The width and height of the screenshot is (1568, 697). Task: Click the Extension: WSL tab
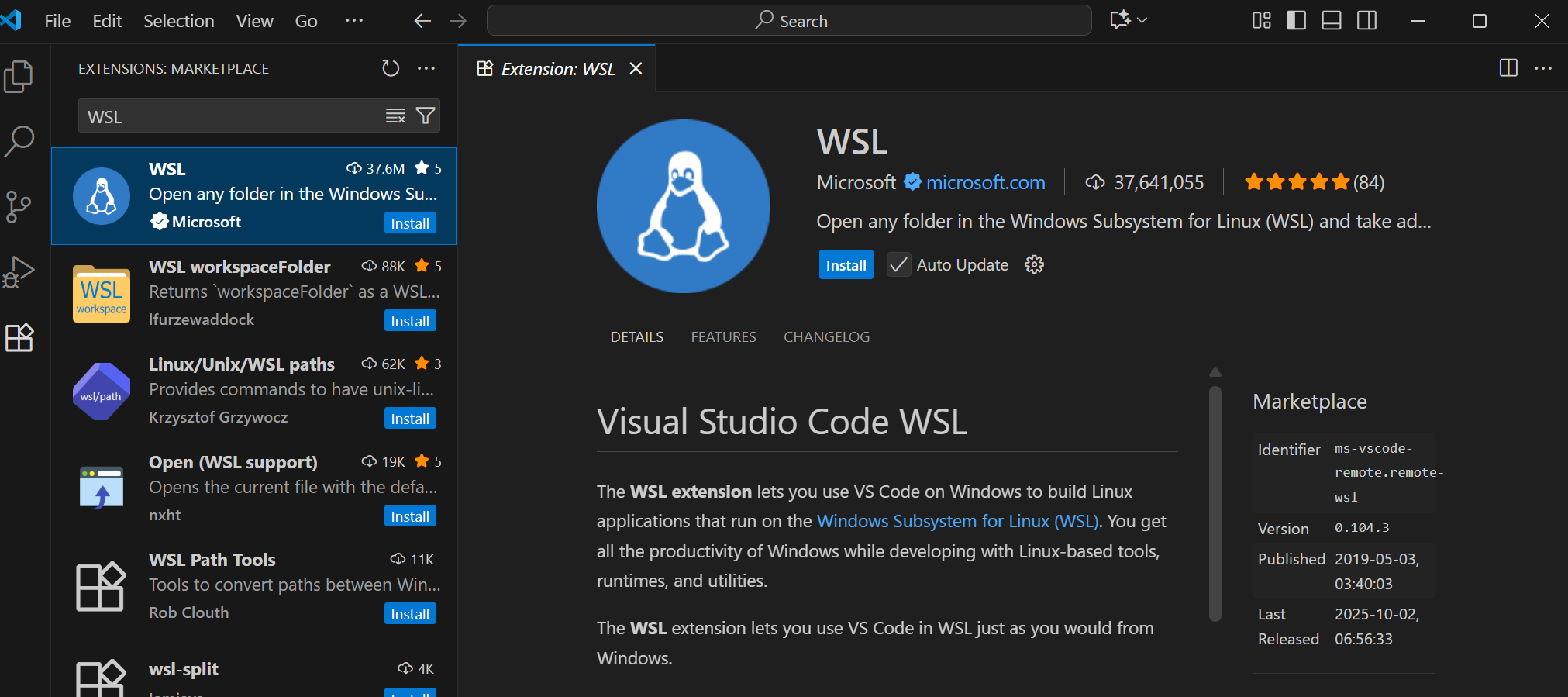pyautogui.click(x=557, y=68)
